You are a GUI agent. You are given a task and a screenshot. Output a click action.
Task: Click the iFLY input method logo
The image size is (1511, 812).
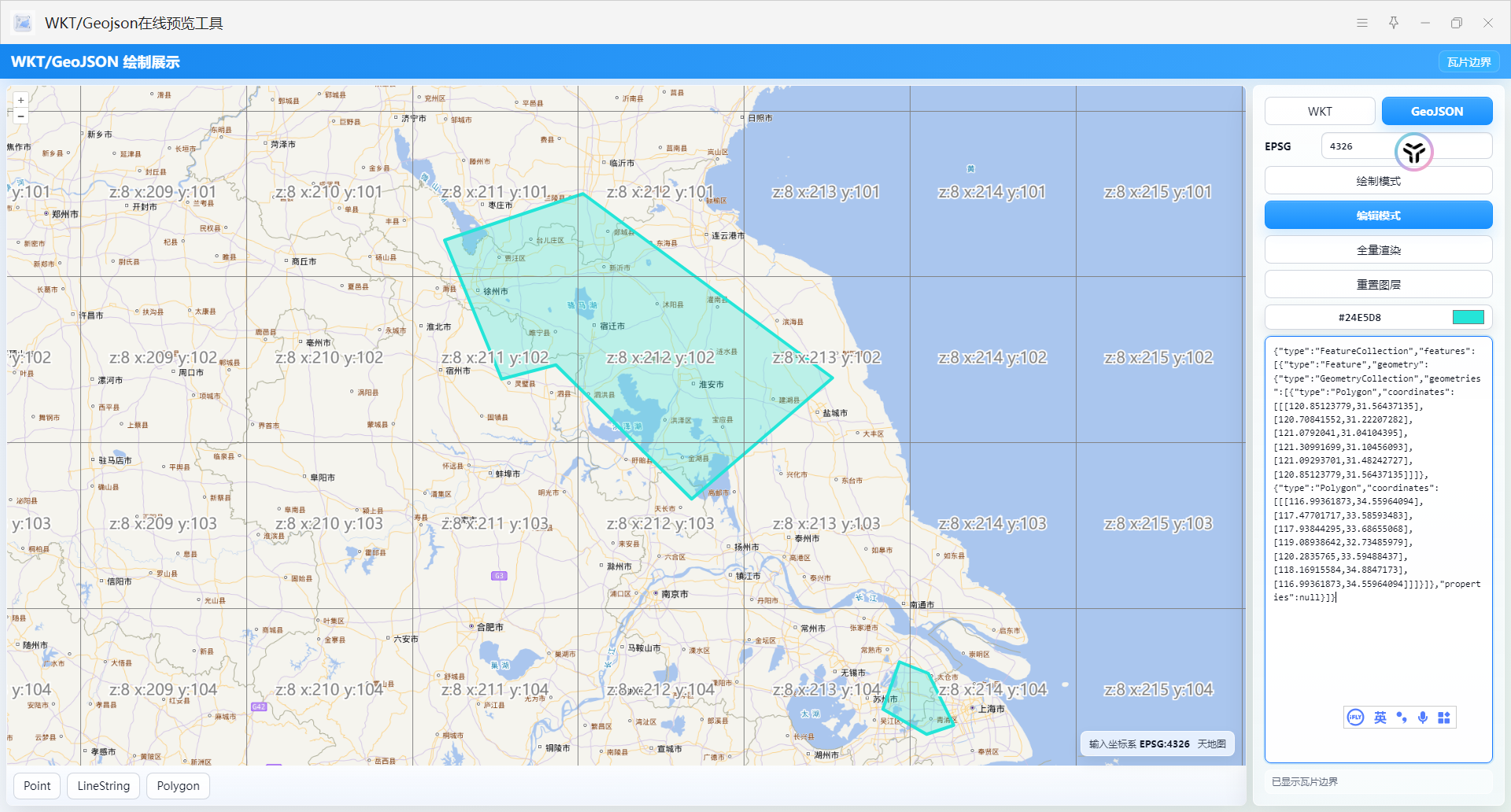[1355, 718]
